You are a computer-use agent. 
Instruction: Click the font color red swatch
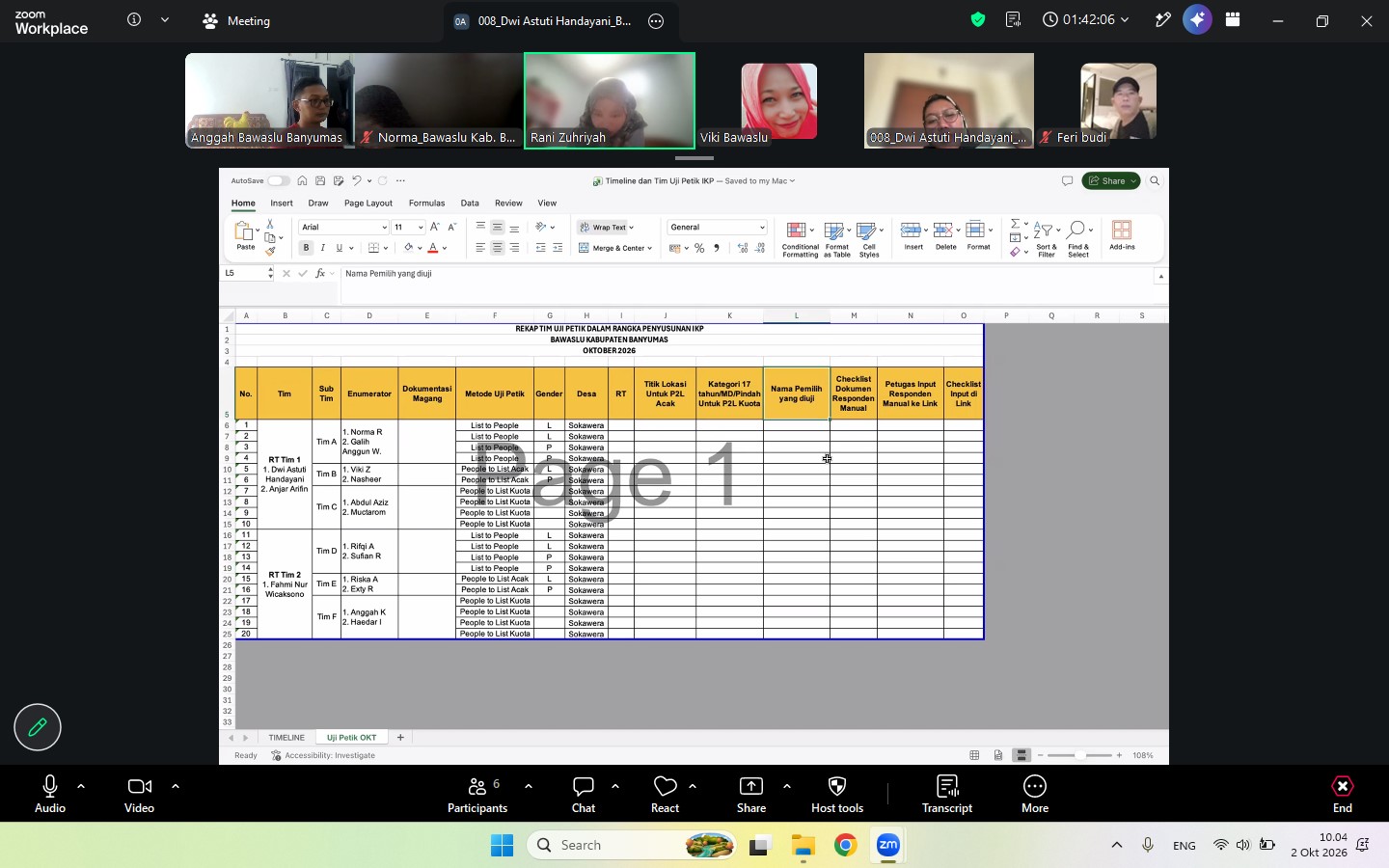(x=433, y=248)
